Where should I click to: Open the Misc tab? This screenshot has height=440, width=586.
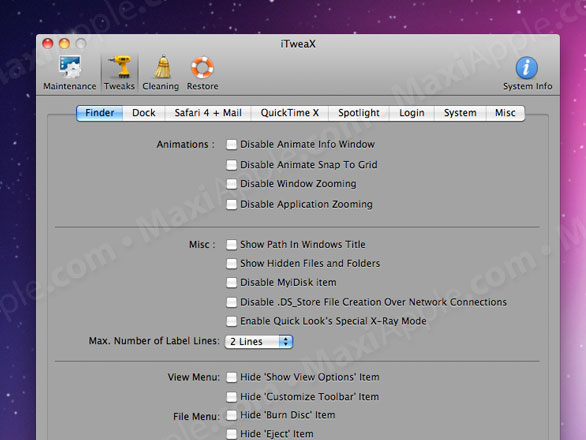click(505, 113)
